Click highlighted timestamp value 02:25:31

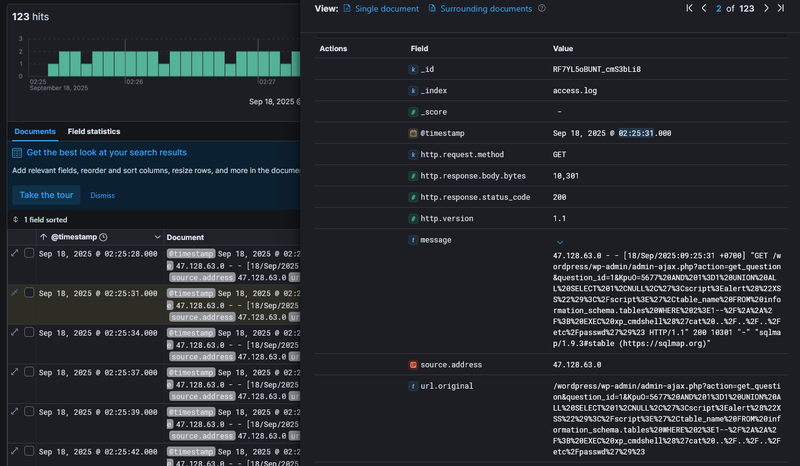636,133
